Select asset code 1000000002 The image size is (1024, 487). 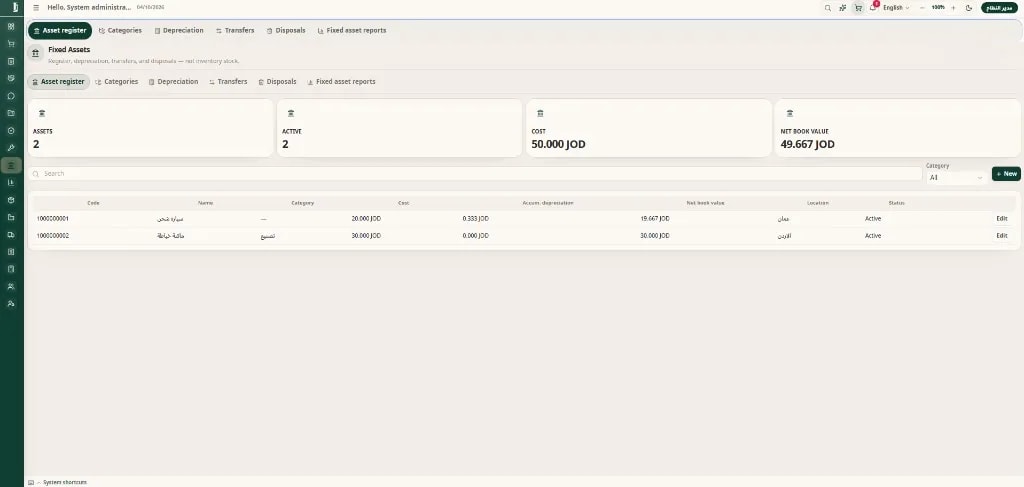[x=53, y=236]
